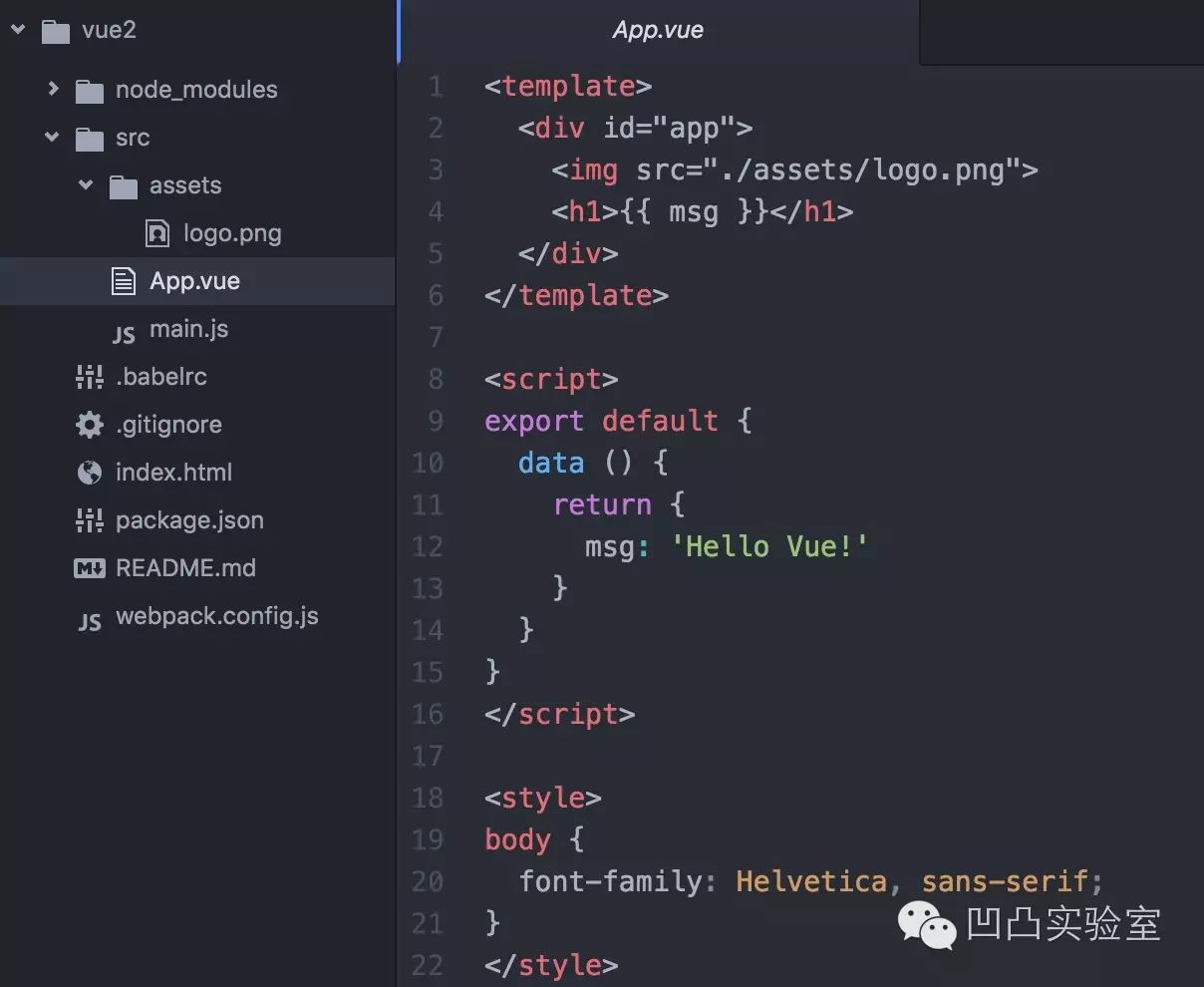This screenshot has height=987, width=1204.
Task: Click line number 22 in gutter
Action: 428,966
